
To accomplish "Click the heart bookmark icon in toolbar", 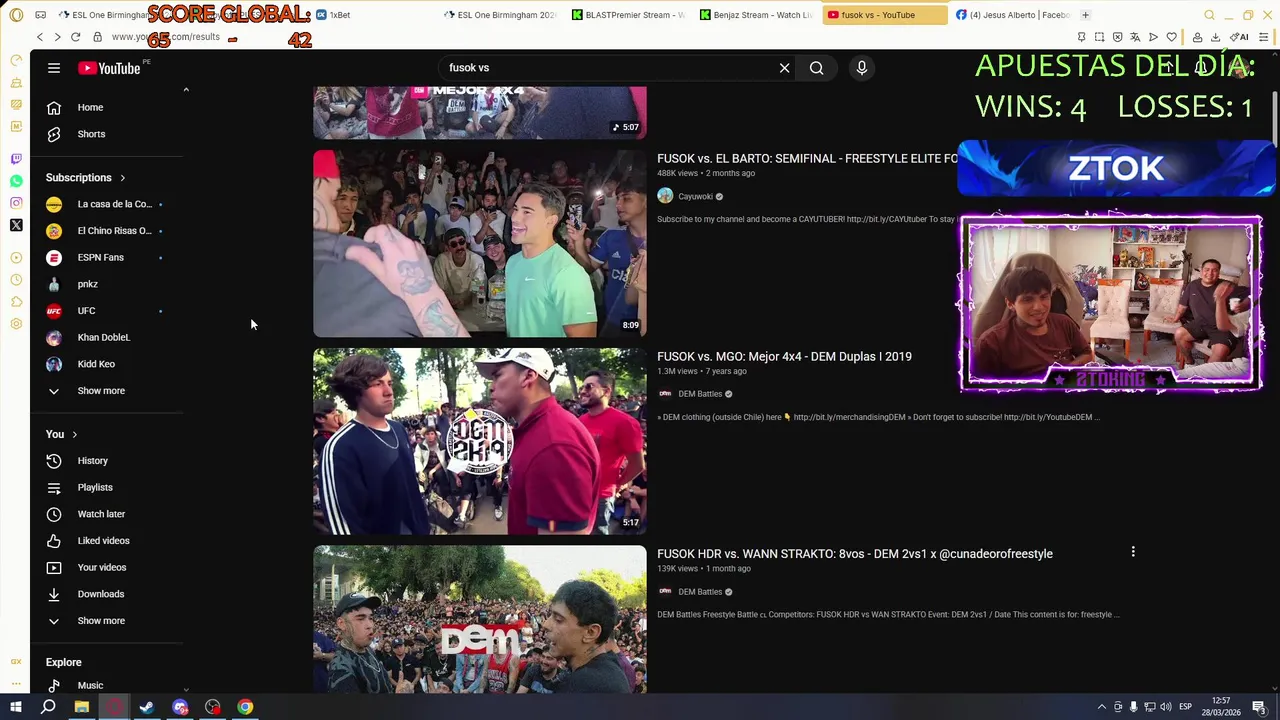I will 1171,37.
